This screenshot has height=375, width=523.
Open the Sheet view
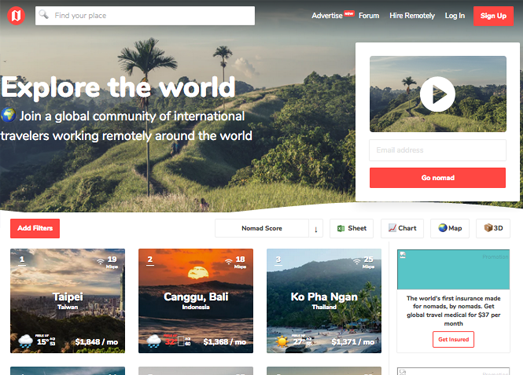click(352, 228)
